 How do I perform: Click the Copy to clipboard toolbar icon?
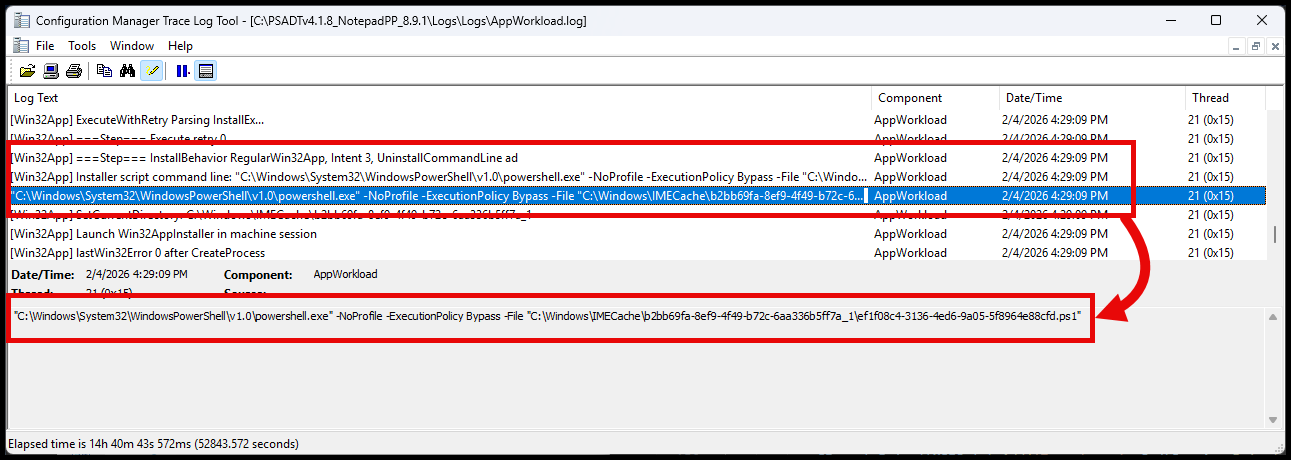click(x=104, y=71)
